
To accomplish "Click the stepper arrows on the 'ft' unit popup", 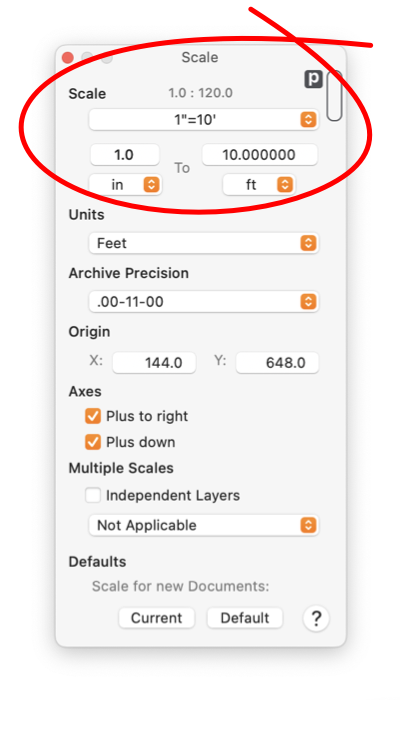I will pos(284,185).
